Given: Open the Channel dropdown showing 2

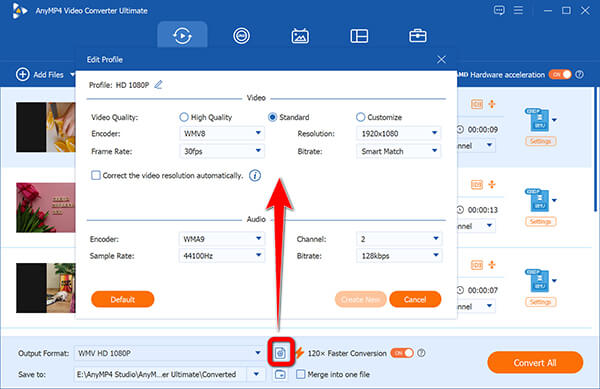Looking at the screenshot, I should [x=399, y=239].
